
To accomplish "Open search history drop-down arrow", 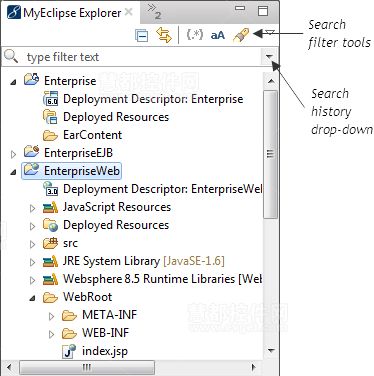I will 269,57.
